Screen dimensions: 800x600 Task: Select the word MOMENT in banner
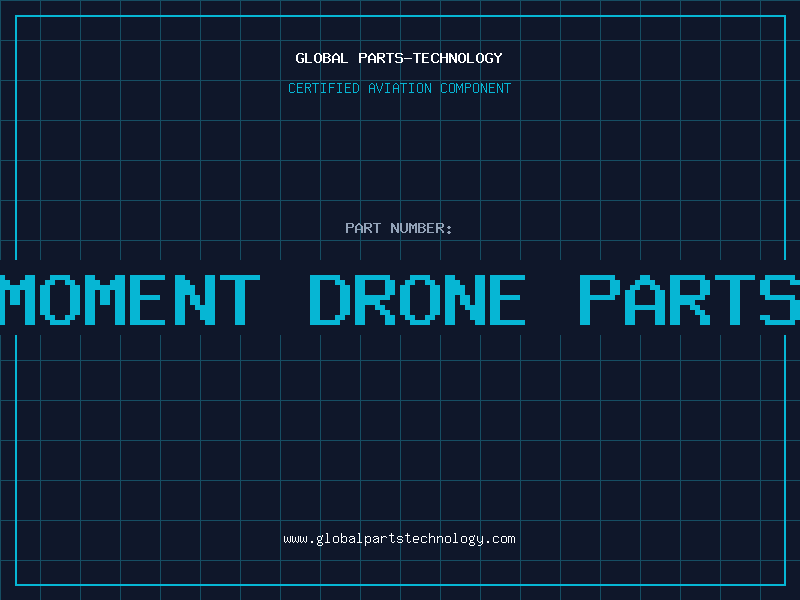130,300
